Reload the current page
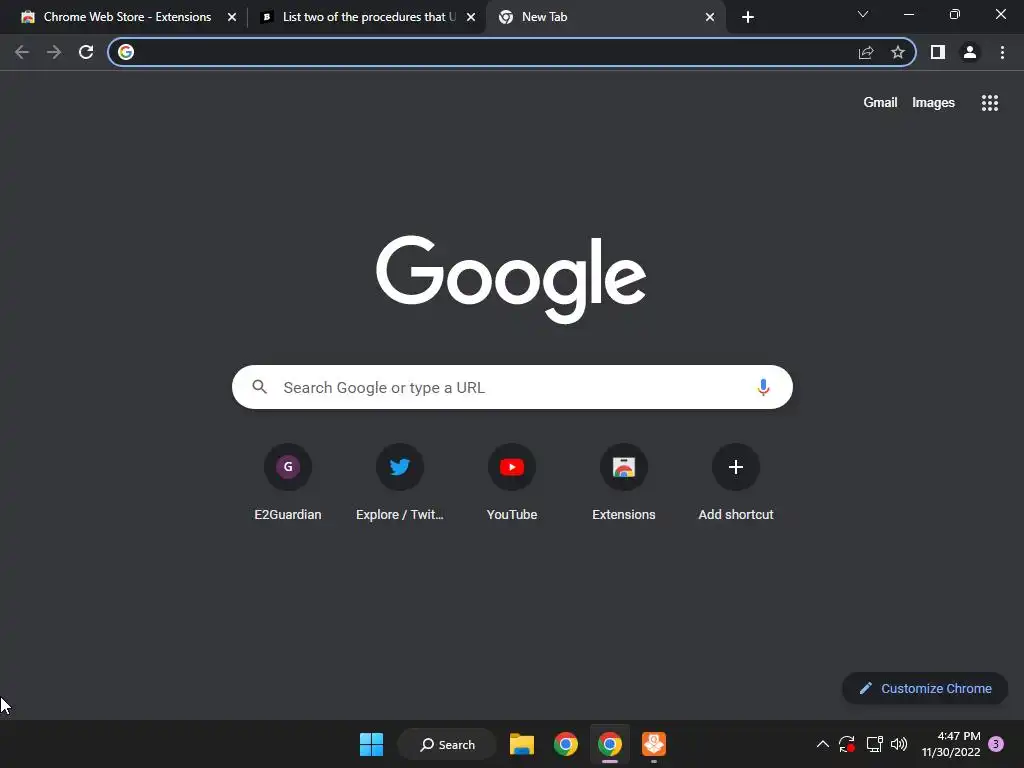 click(x=86, y=52)
